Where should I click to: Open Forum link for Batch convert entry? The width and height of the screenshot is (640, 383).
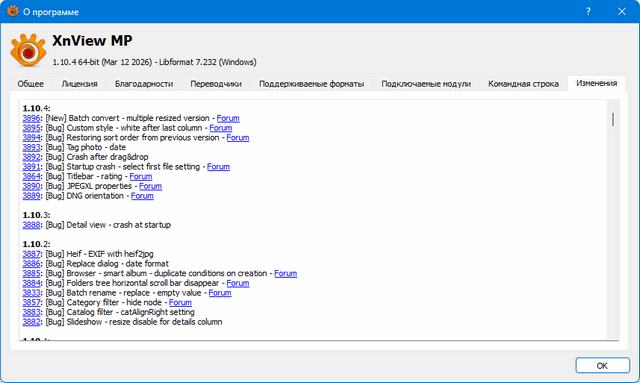click(x=228, y=118)
